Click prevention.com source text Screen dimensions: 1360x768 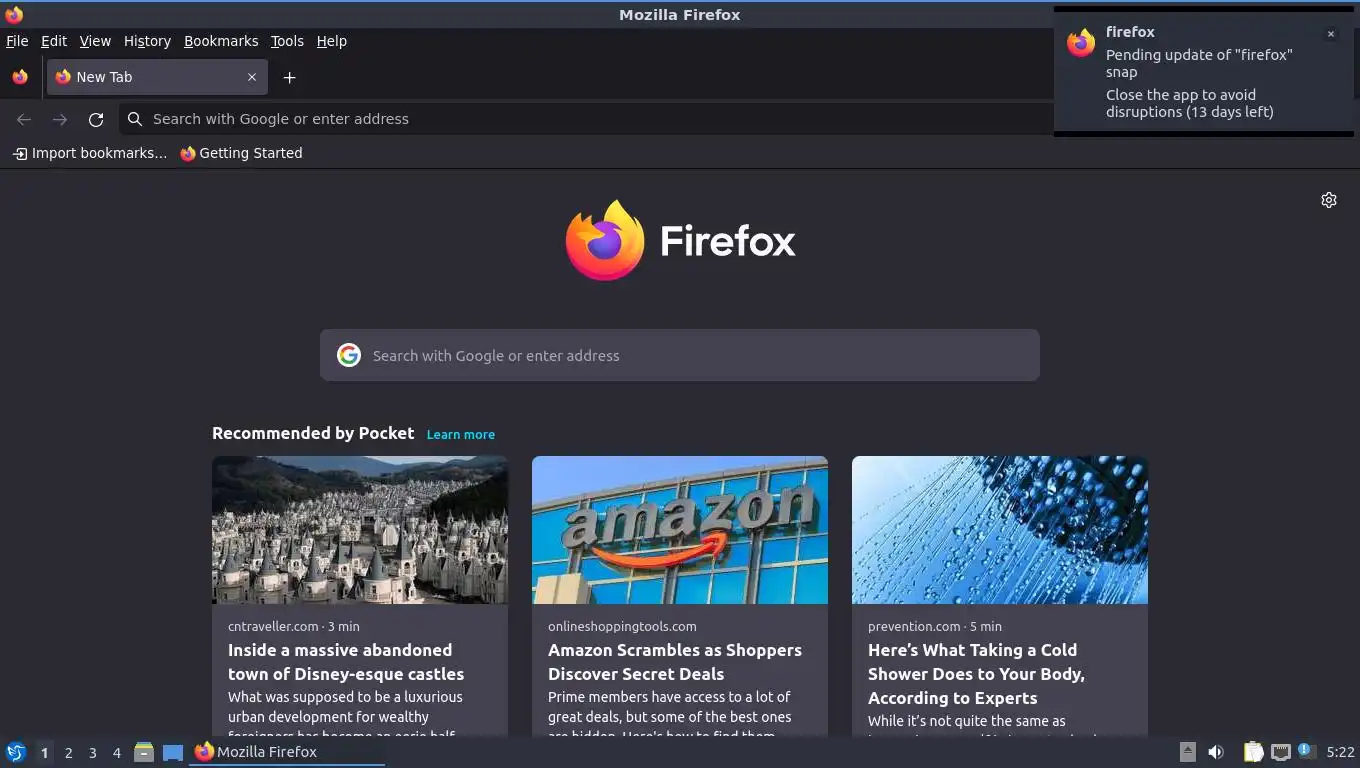[x=914, y=626]
